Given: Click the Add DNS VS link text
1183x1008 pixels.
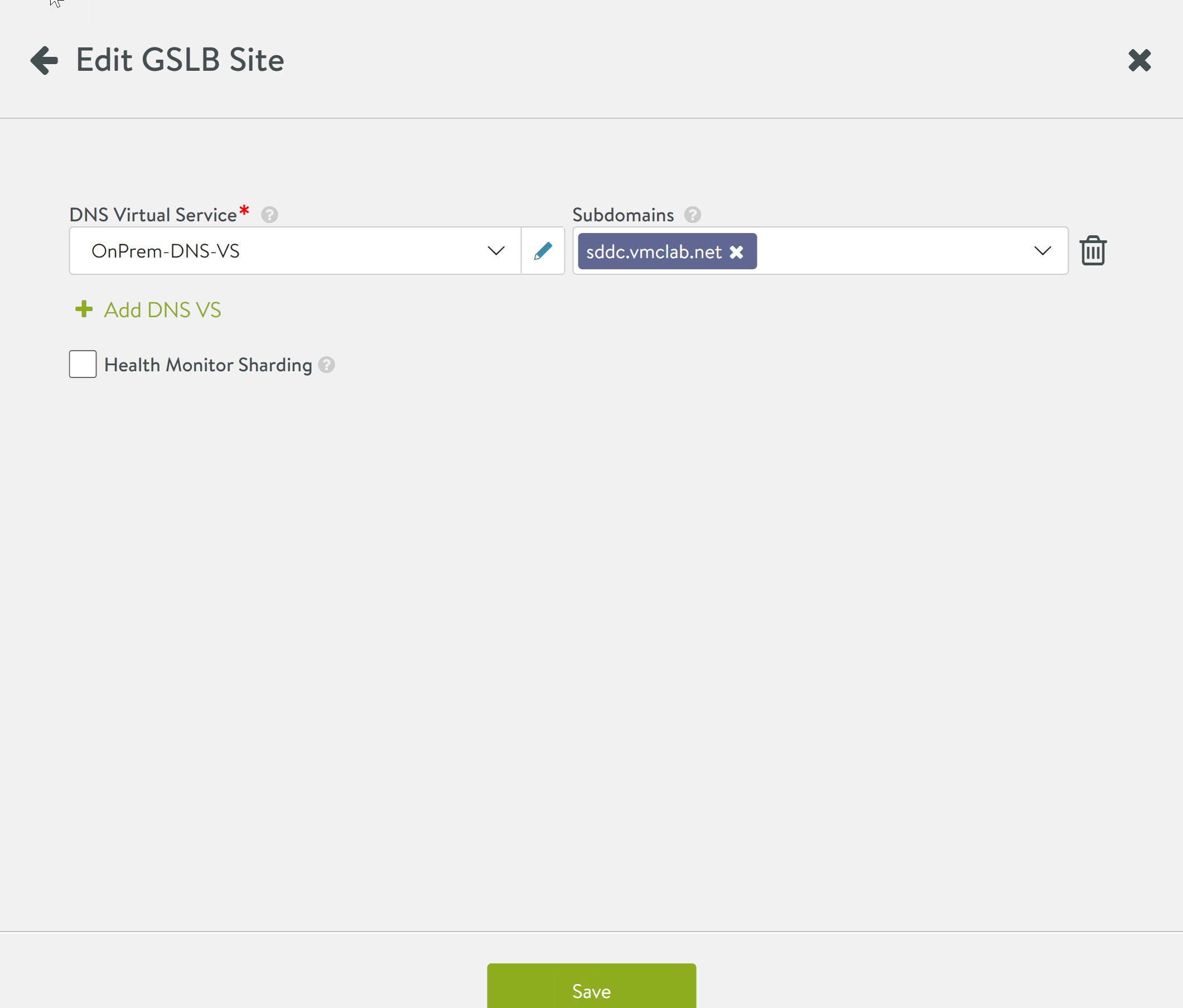Looking at the screenshot, I should (162, 310).
